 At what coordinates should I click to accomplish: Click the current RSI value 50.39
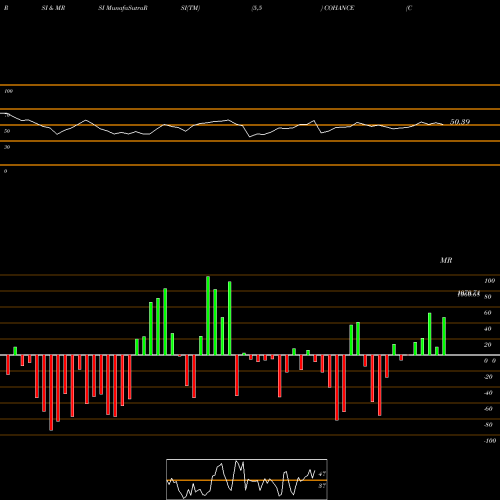[460, 122]
